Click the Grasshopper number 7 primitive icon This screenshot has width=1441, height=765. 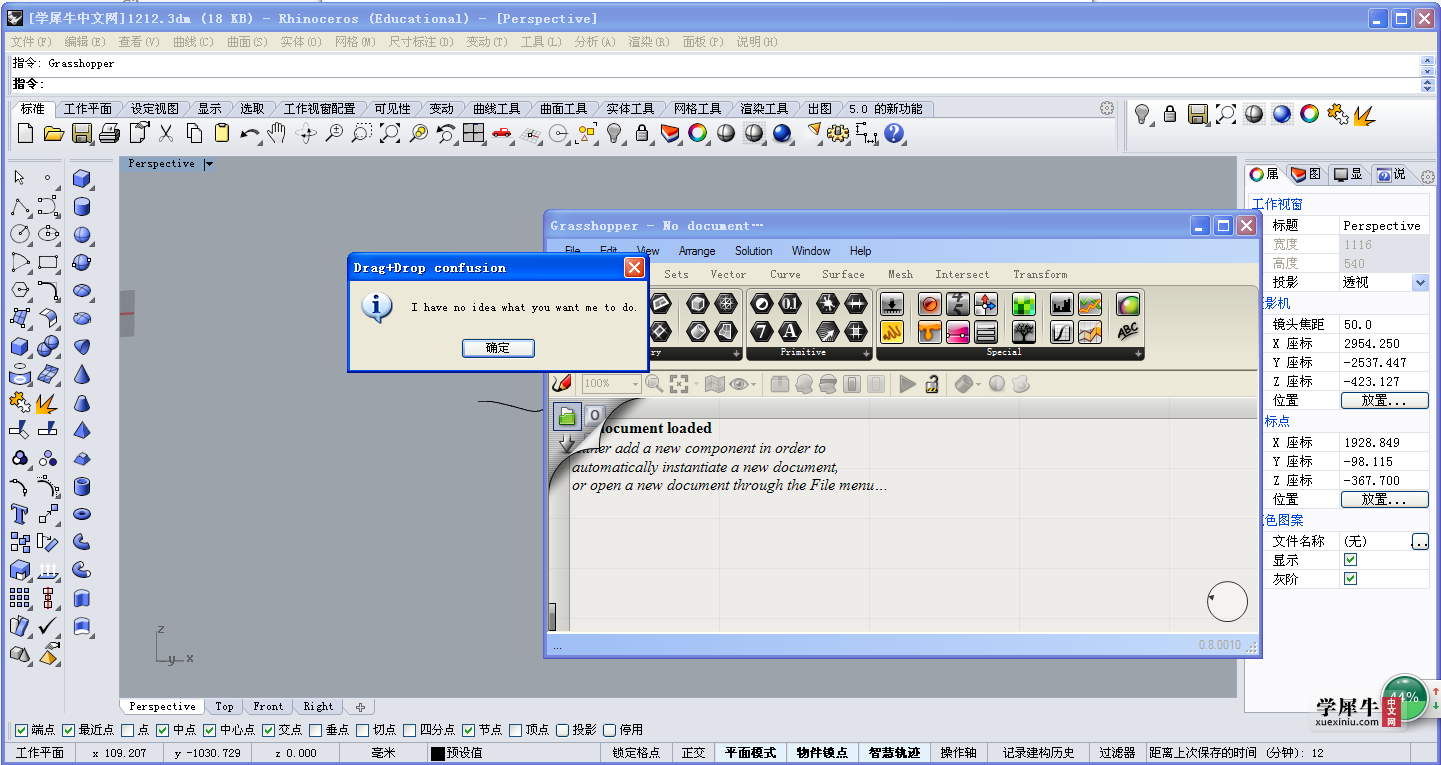[763, 331]
